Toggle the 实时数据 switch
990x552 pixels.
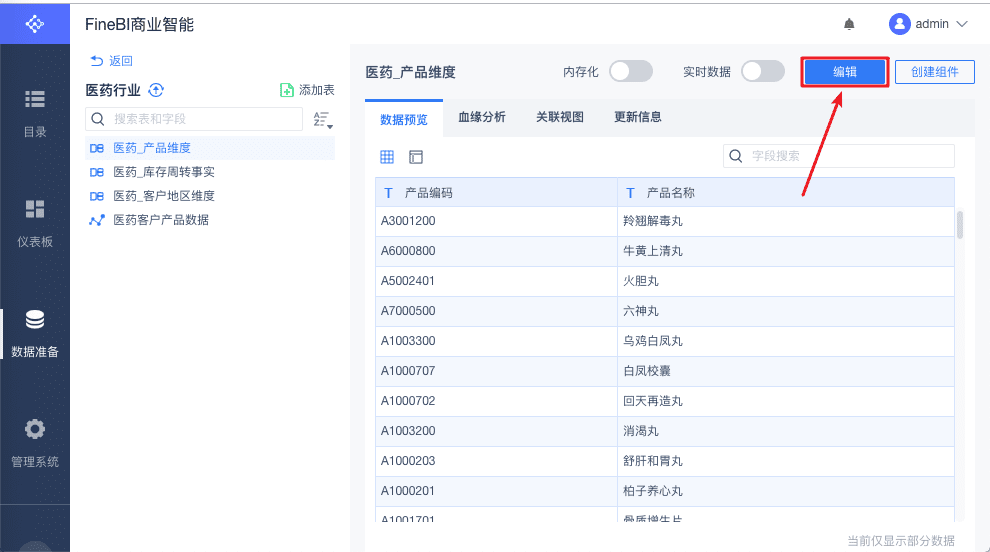[762, 71]
